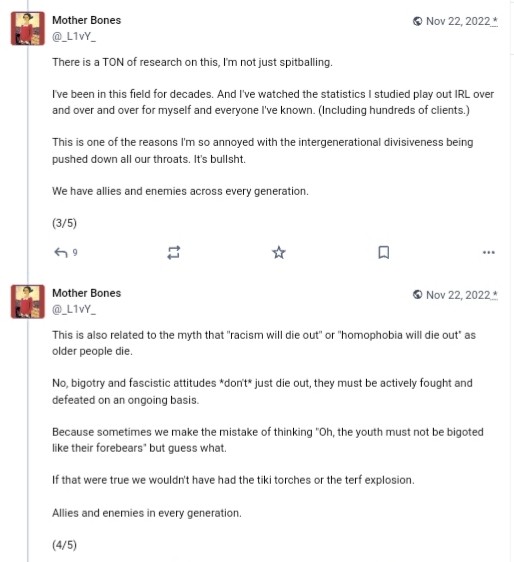The image size is (514, 562).
Task: Open Nov 22, 2022 timestamp of second post
Action: [458, 295]
